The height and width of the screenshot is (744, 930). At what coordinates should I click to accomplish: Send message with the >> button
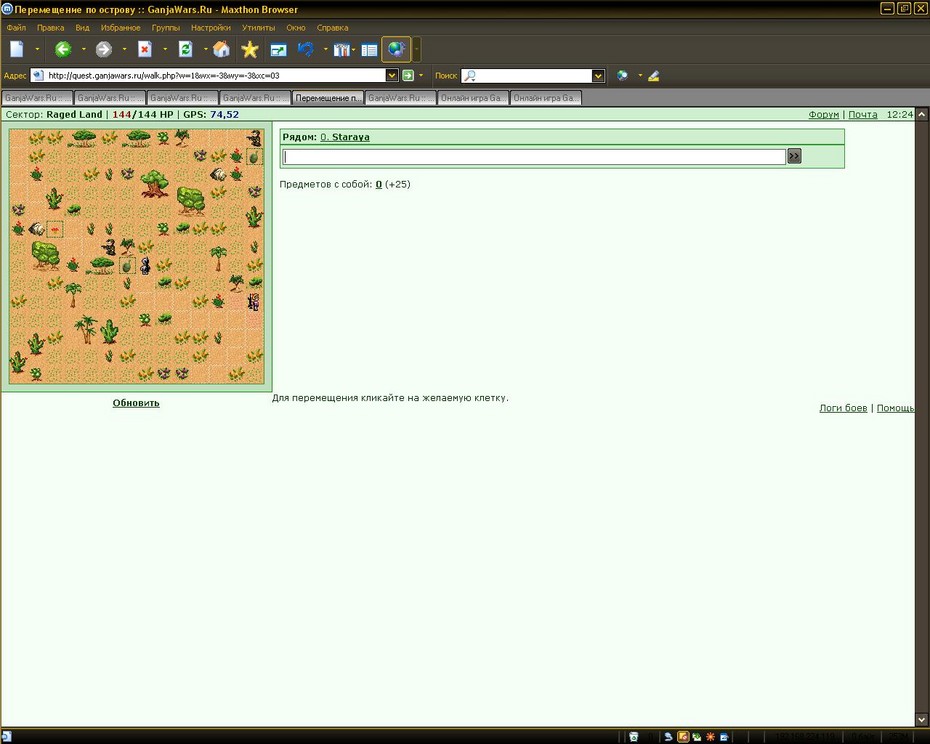(794, 157)
